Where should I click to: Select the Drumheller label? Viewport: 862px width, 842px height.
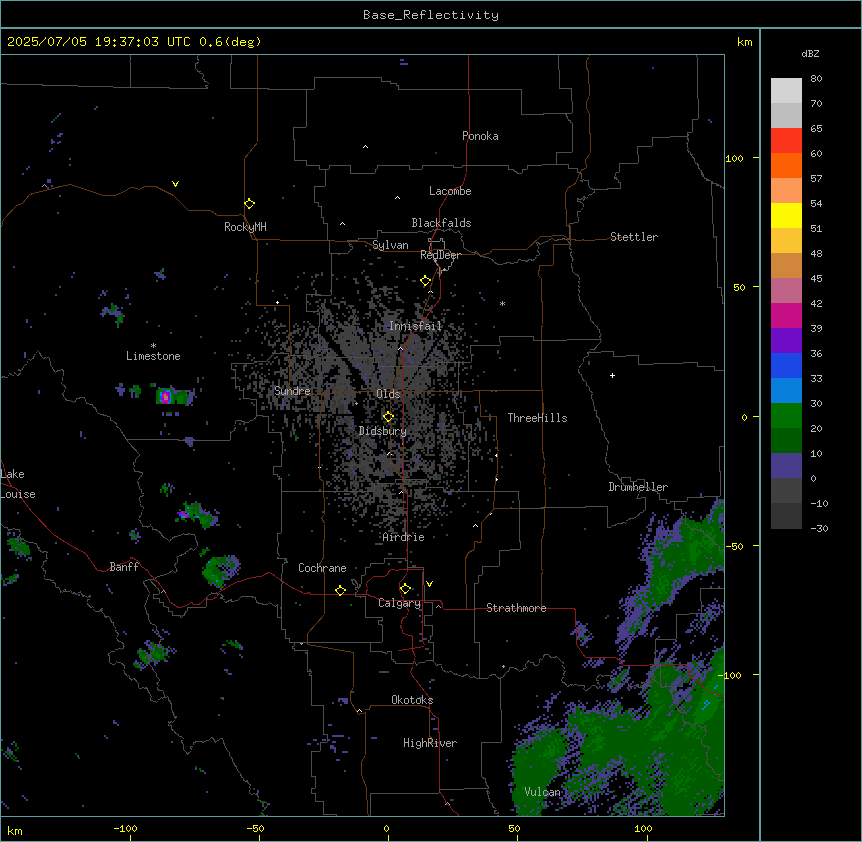pos(638,487)
